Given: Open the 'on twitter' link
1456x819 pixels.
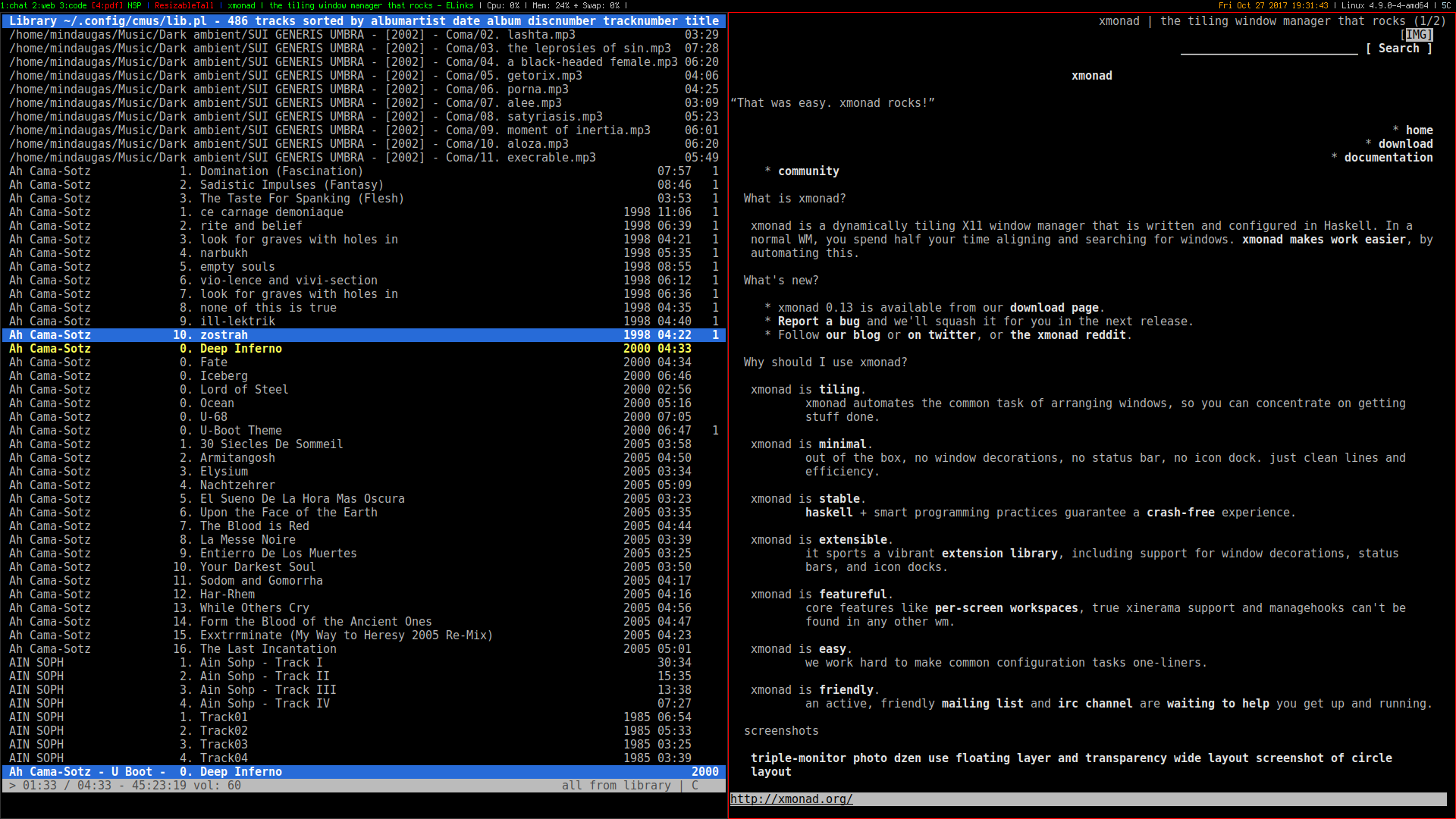Looking at the screenshot, I should coord(942,335).
